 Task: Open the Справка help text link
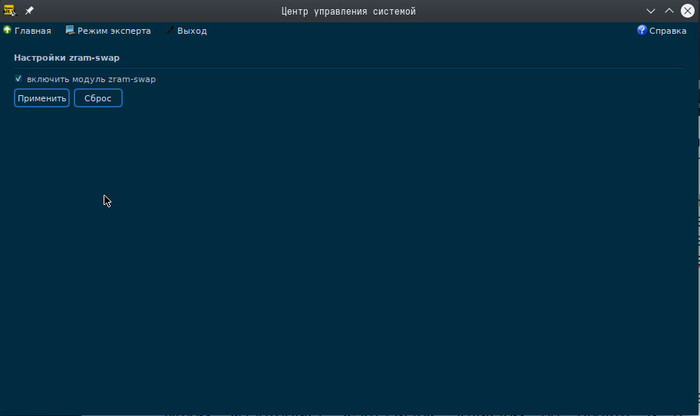click(x=667, y=31)
